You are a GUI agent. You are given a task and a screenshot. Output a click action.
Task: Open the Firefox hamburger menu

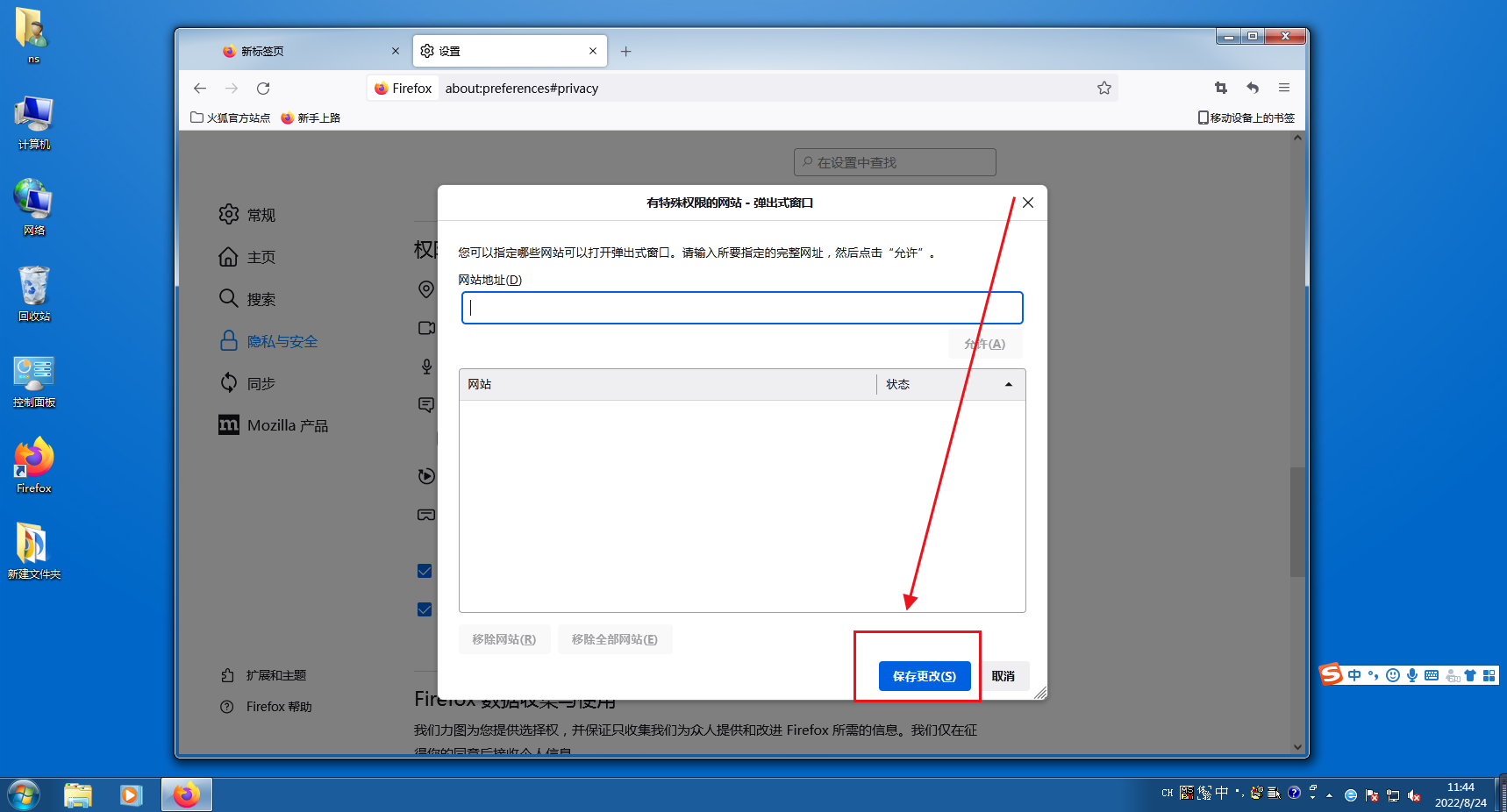[x=1284, y=88]
